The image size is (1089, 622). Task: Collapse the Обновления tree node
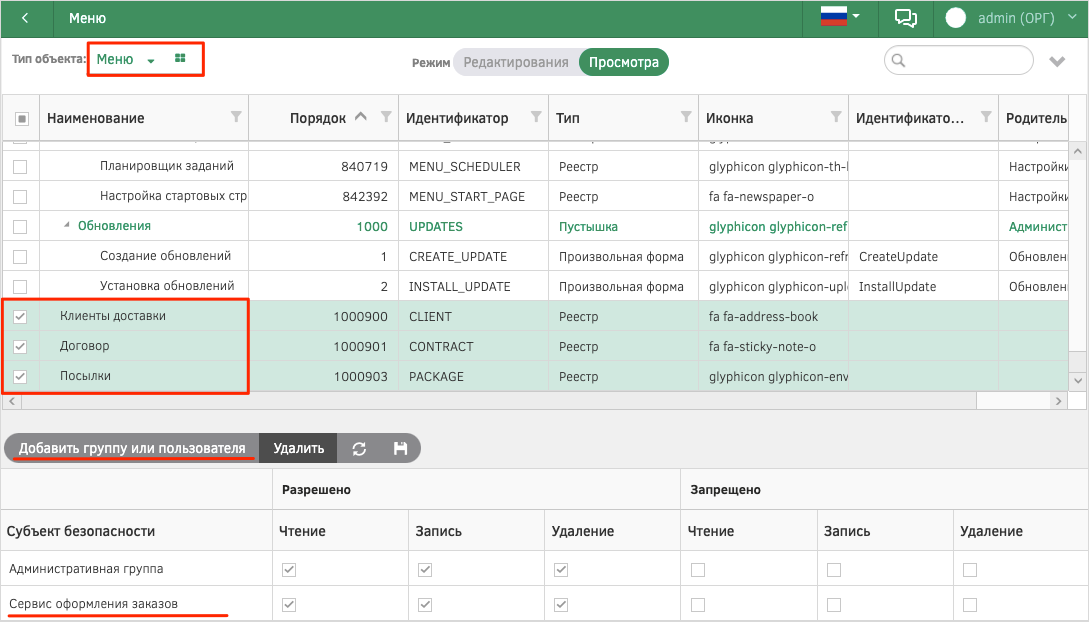tap(67, 225)
